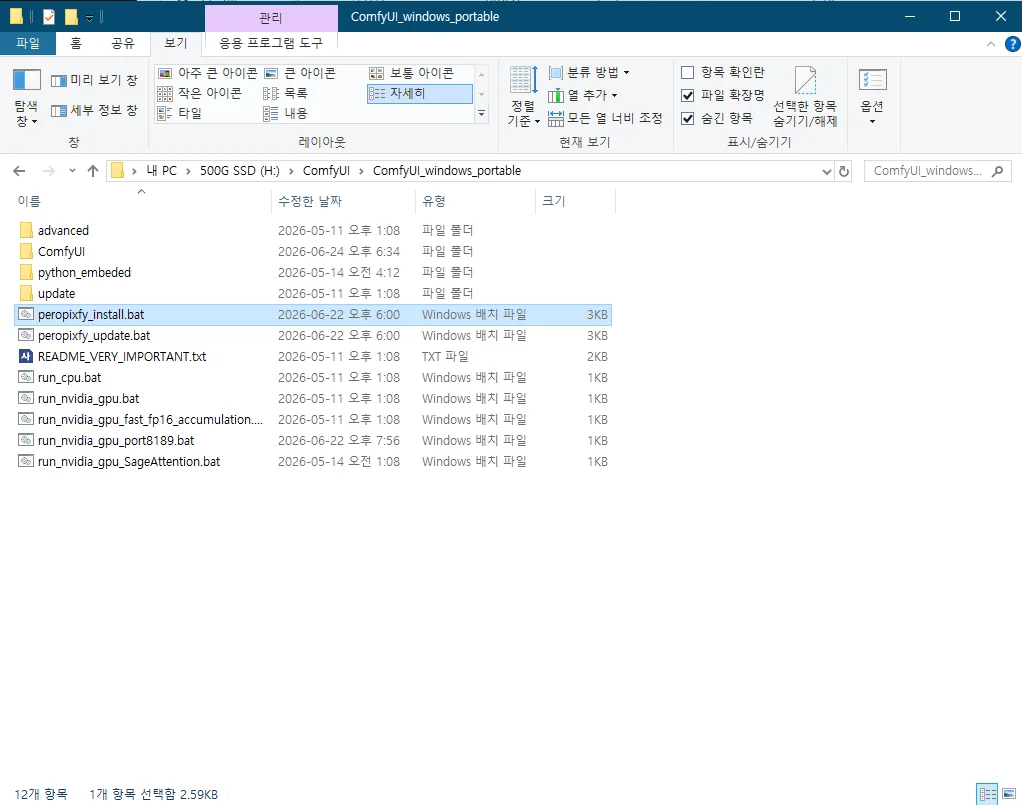
Task: Click the new folder icon in title bar
Action: [x=71, y=16]
